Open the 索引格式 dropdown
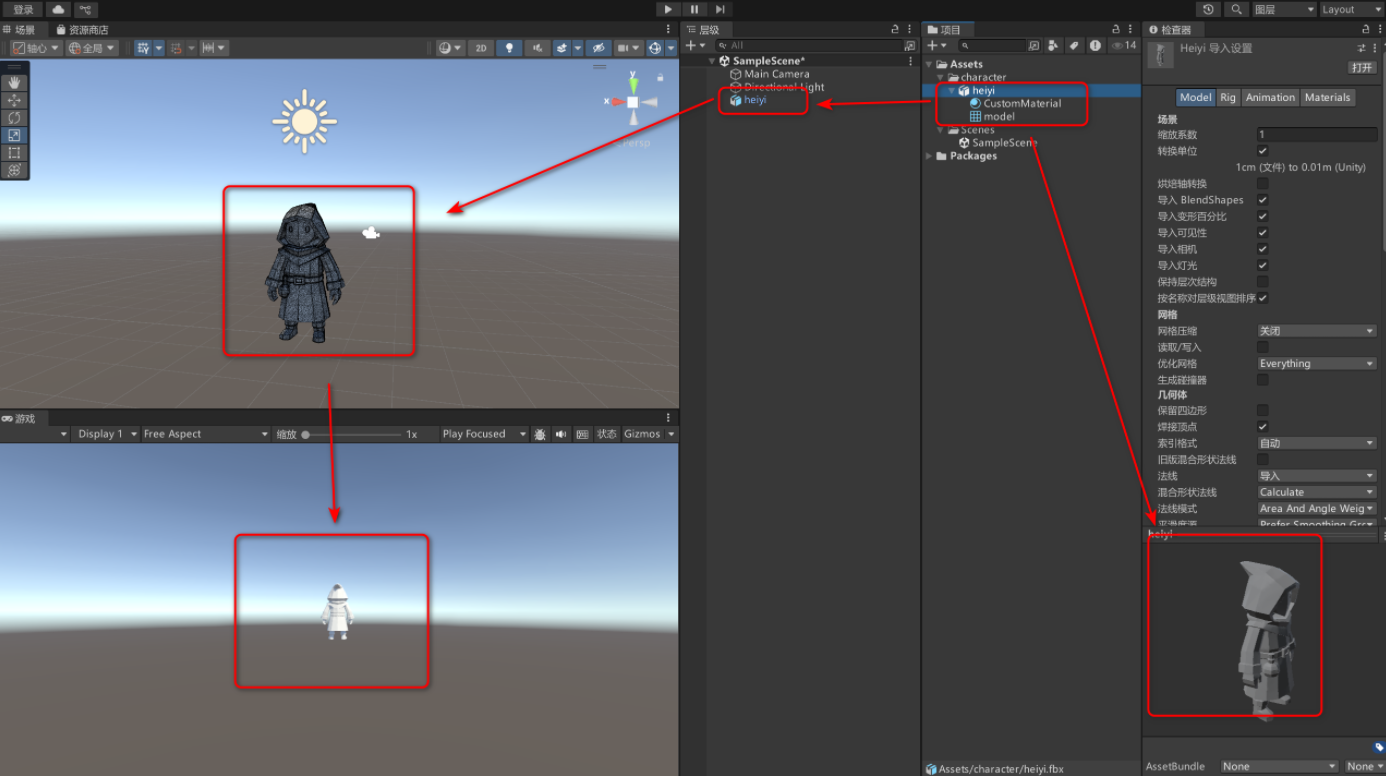The width and height of the screenshot is (1386, 776). point(1317,443)
